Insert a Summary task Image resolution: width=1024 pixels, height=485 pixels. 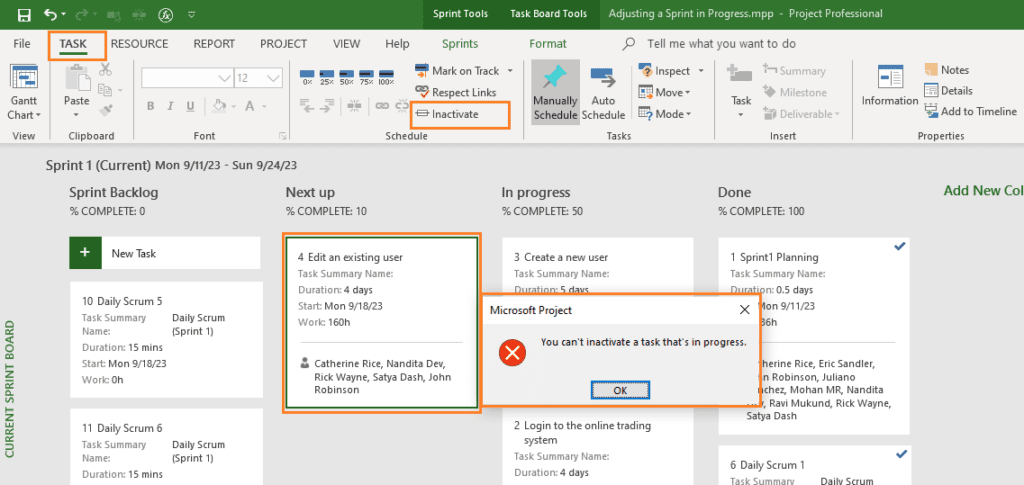pos(794,70)
